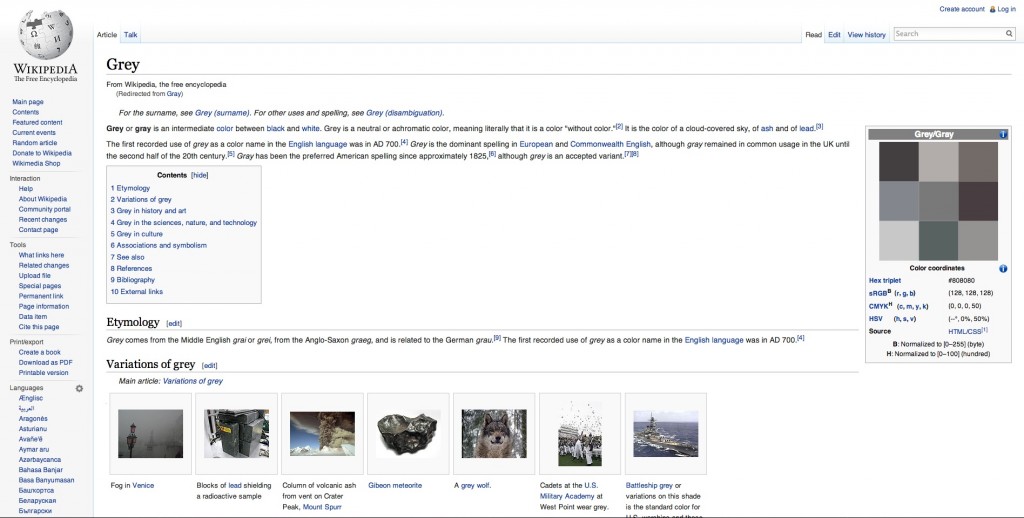Image resolution: width=1024 pixels, height=518 pixels.
Task: Collapse the Print/export sidebar section
Action: pyautogui.click(x=27, y=341)
